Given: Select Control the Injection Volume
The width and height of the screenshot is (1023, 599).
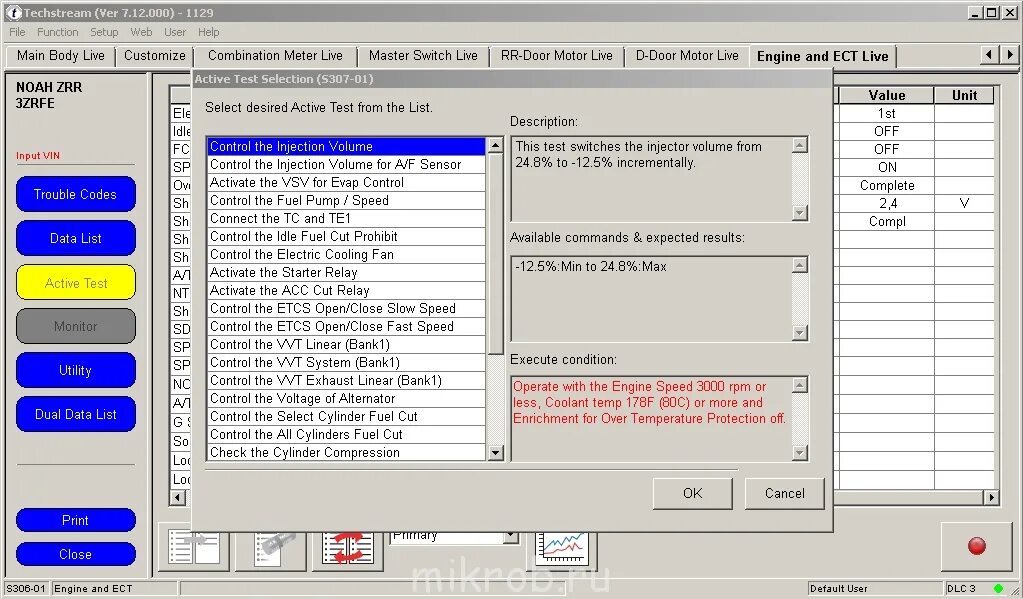Looking at the screenshot, I should pos(346,146).
